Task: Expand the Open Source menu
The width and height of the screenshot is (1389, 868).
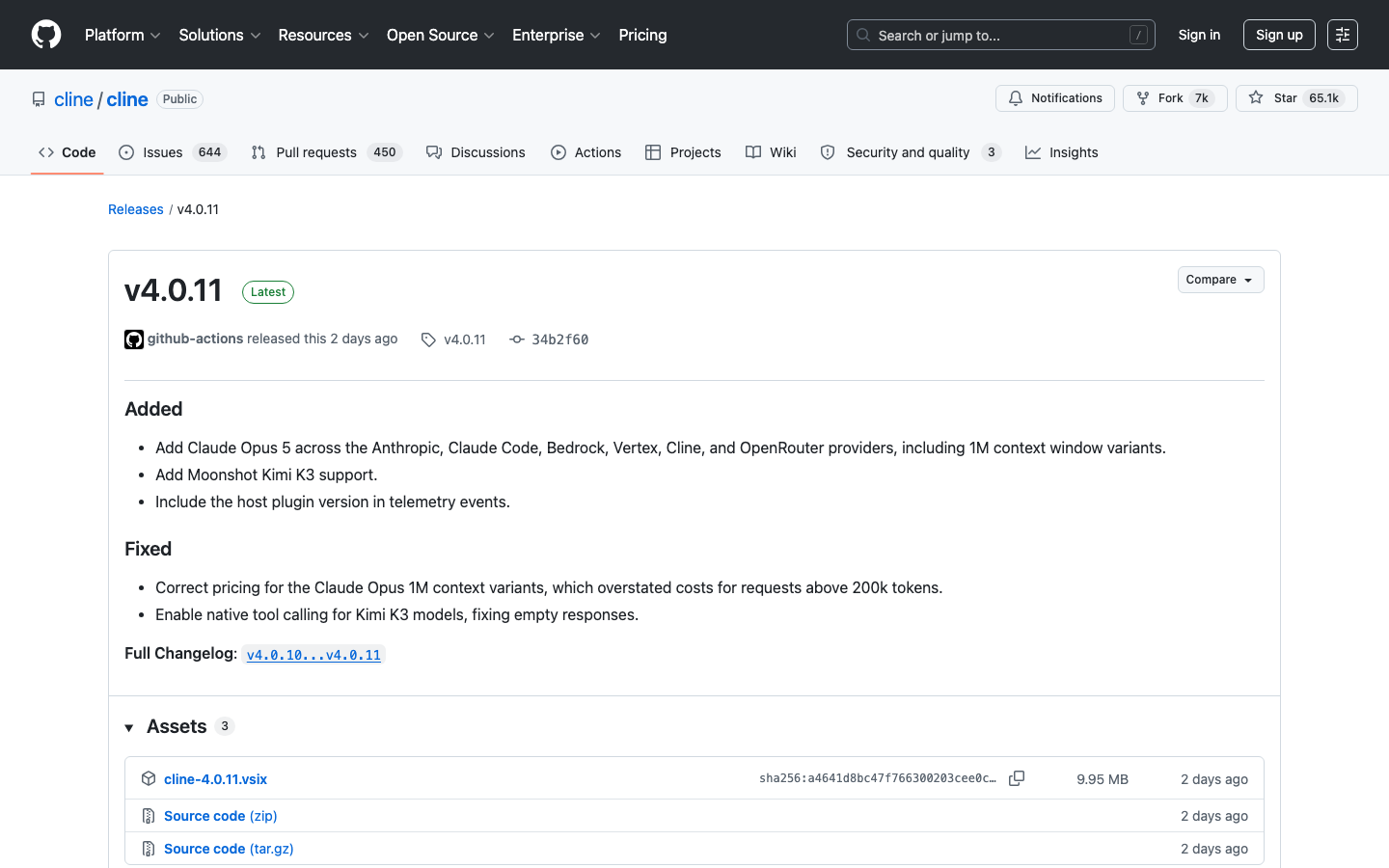Action: [441, 35]
